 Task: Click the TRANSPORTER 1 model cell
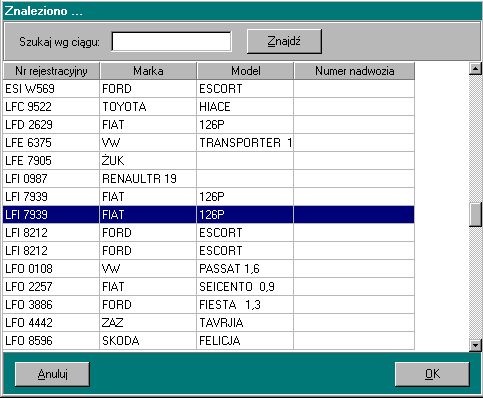pos(245,143)
